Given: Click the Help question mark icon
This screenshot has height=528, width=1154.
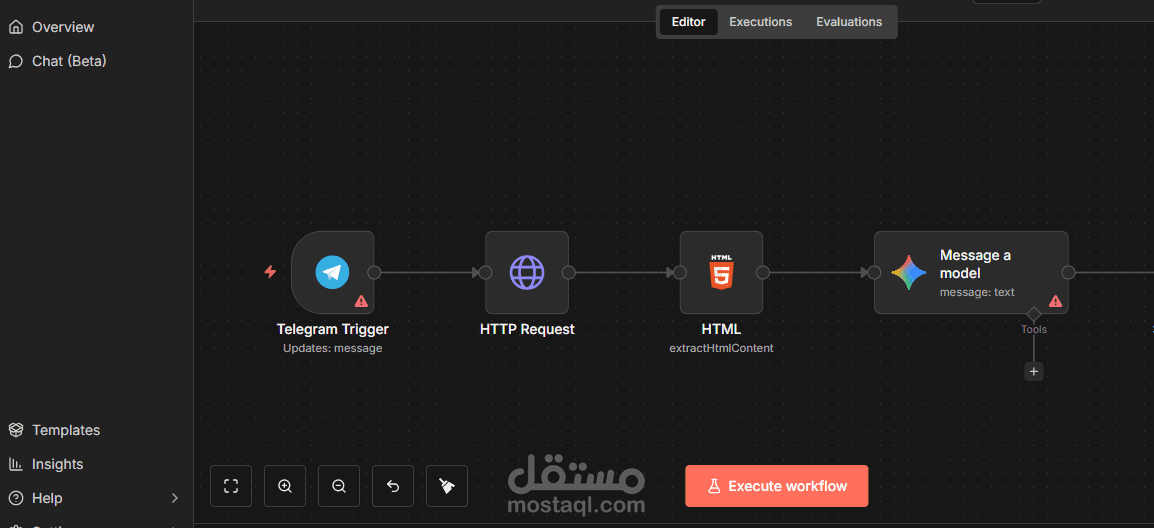Looking at the screenshot, I should 16,498.
